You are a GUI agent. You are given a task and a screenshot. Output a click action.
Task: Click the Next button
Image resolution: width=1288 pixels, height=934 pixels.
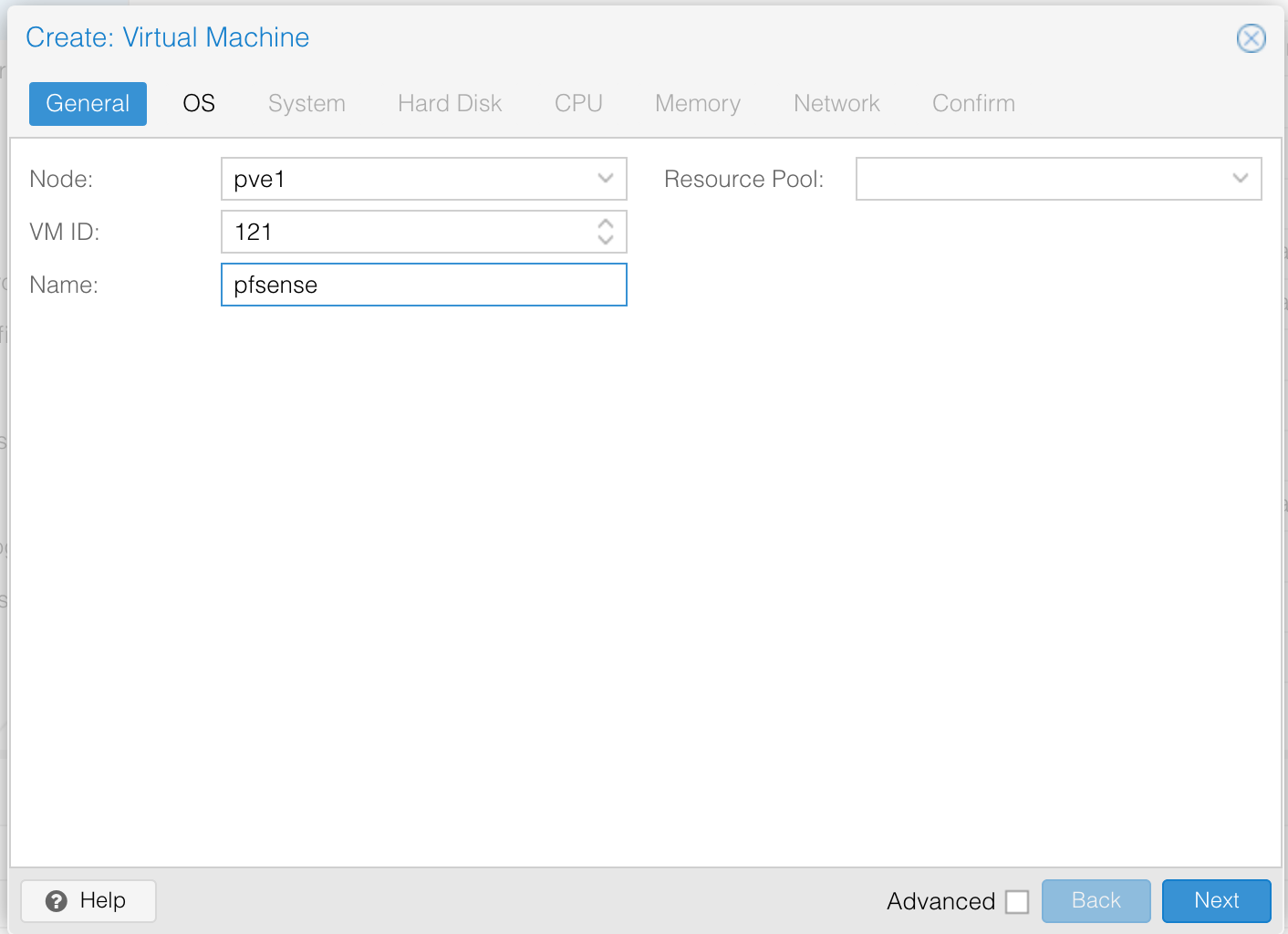(1216, 900)
